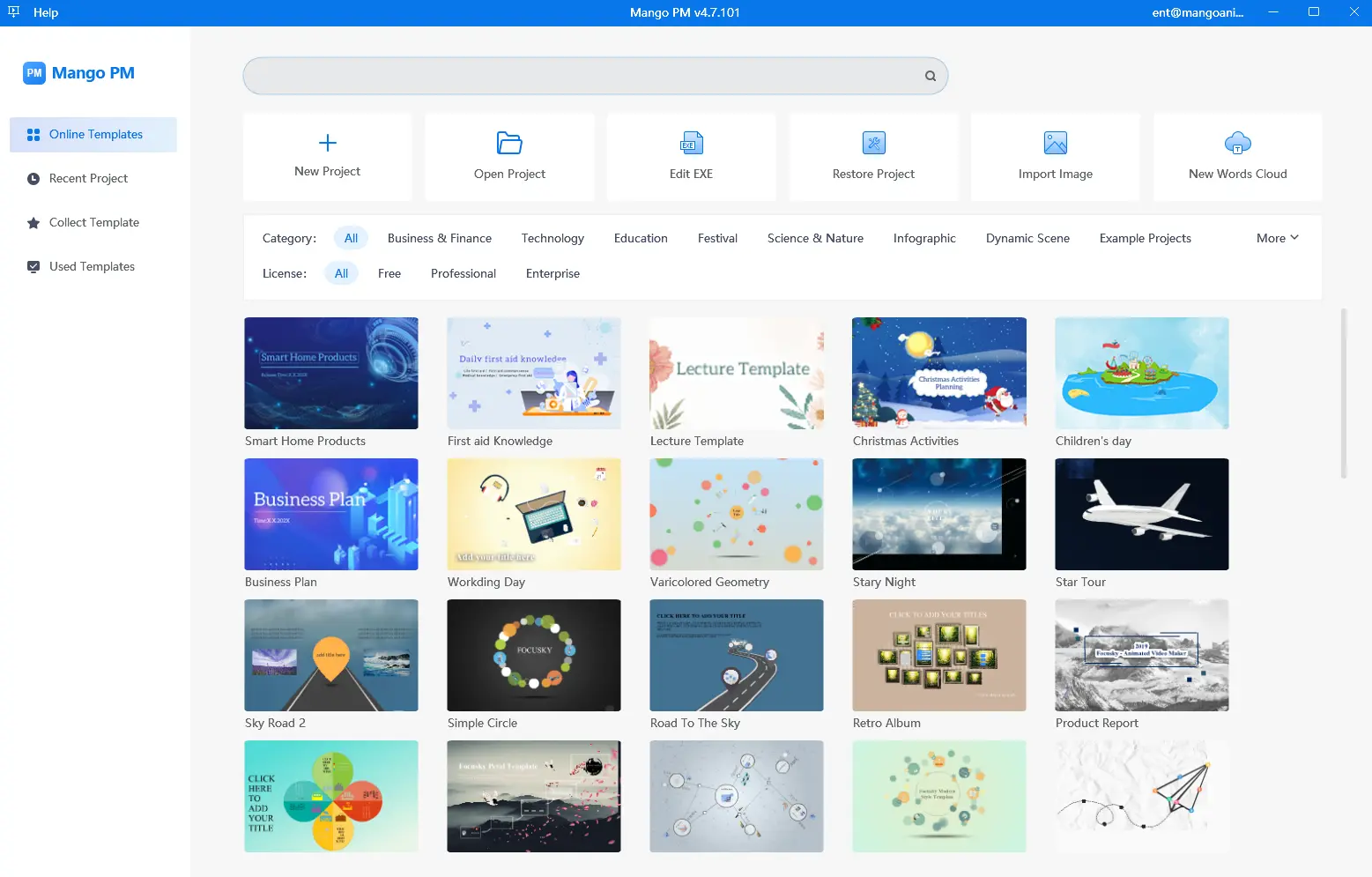Select the Import Image function
This screenshot has width=1372, height=877.
(x=1055, y=157)
